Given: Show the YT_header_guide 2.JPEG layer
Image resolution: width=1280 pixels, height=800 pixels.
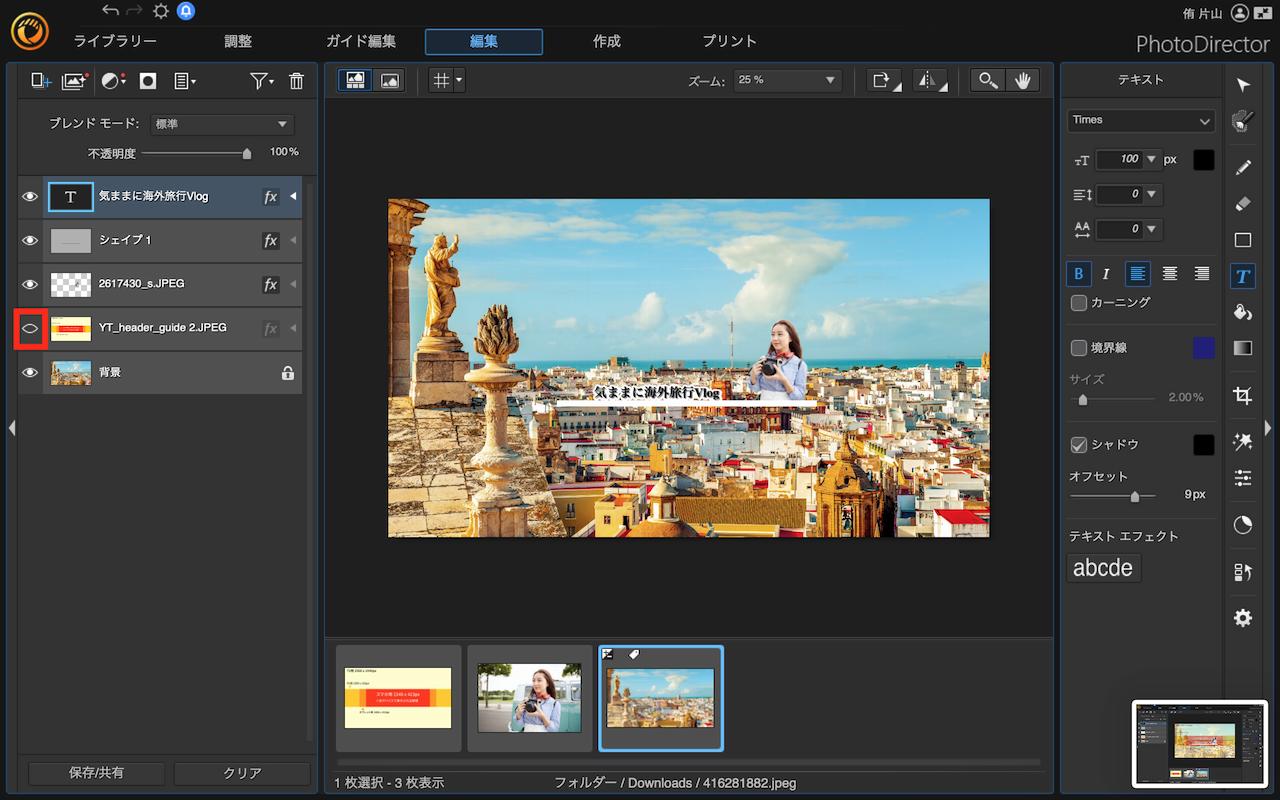Looking at the screenshot, I should 30,328.
